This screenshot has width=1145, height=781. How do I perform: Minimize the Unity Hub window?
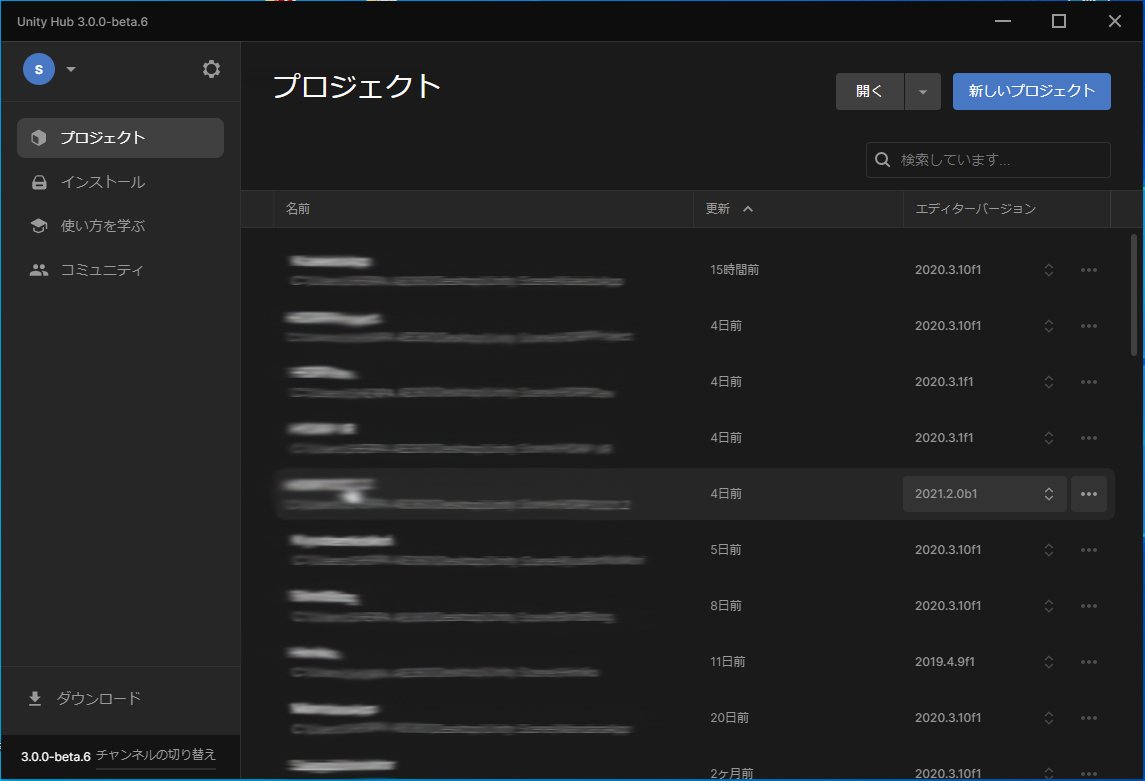[1003, 21]
